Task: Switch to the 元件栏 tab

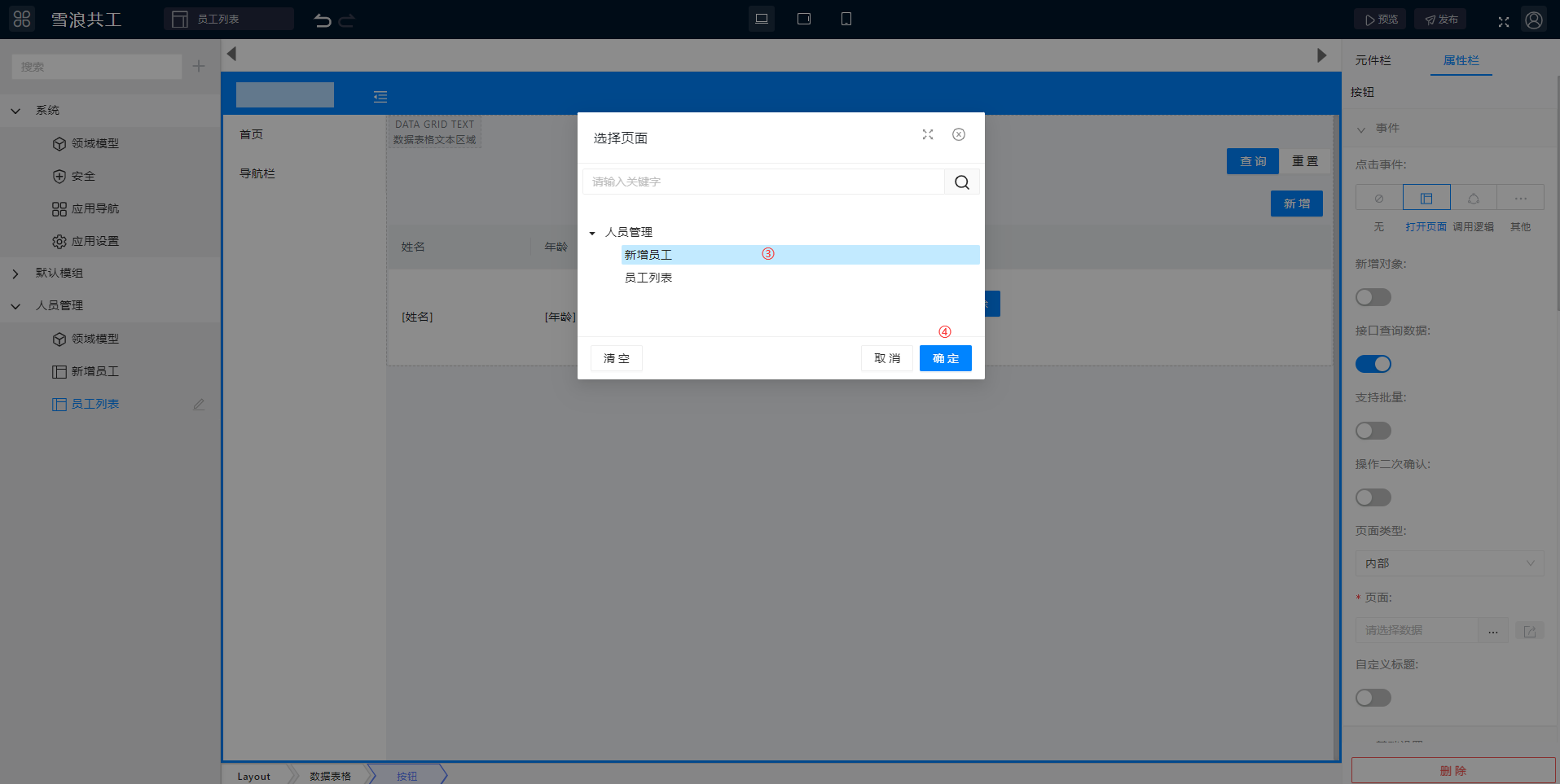Action: tap(1373, 60)
